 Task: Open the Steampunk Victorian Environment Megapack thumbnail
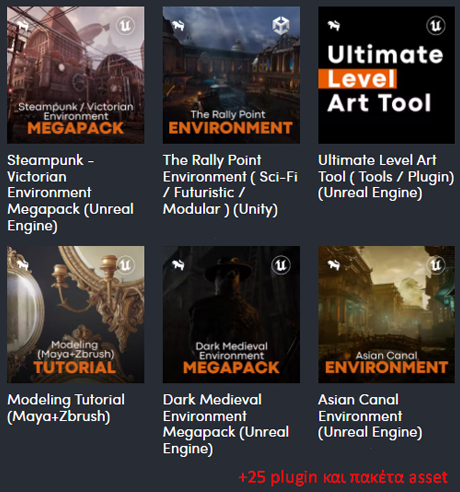(x=76, y=75)
